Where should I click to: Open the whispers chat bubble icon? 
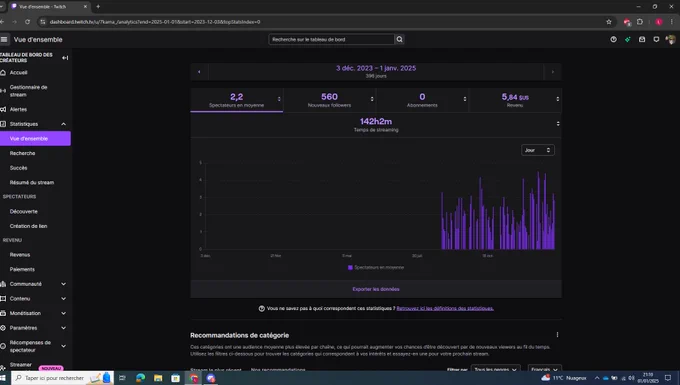[656, 39]
